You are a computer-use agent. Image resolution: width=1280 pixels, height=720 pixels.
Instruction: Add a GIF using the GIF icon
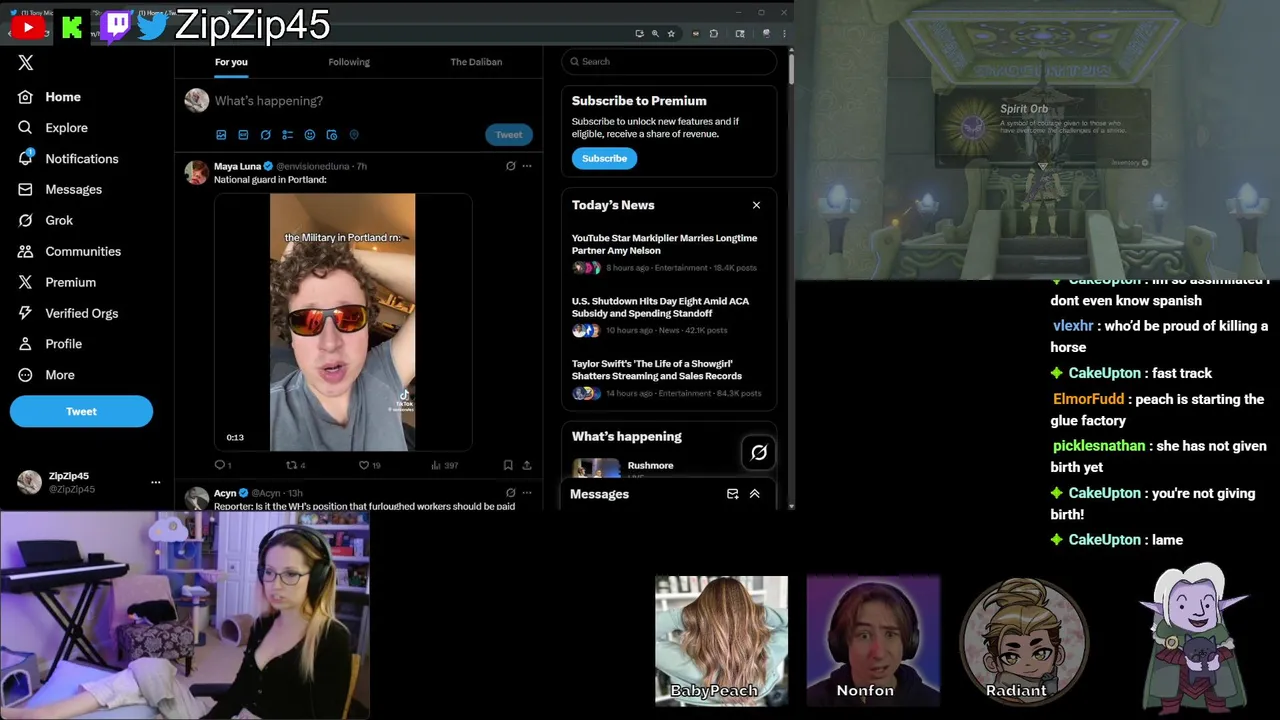click(243, 135)
